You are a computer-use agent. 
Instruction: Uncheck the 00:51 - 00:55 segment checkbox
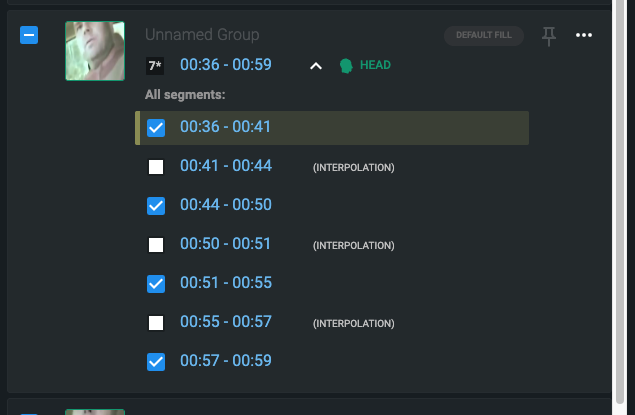click(x=156, y=284)
